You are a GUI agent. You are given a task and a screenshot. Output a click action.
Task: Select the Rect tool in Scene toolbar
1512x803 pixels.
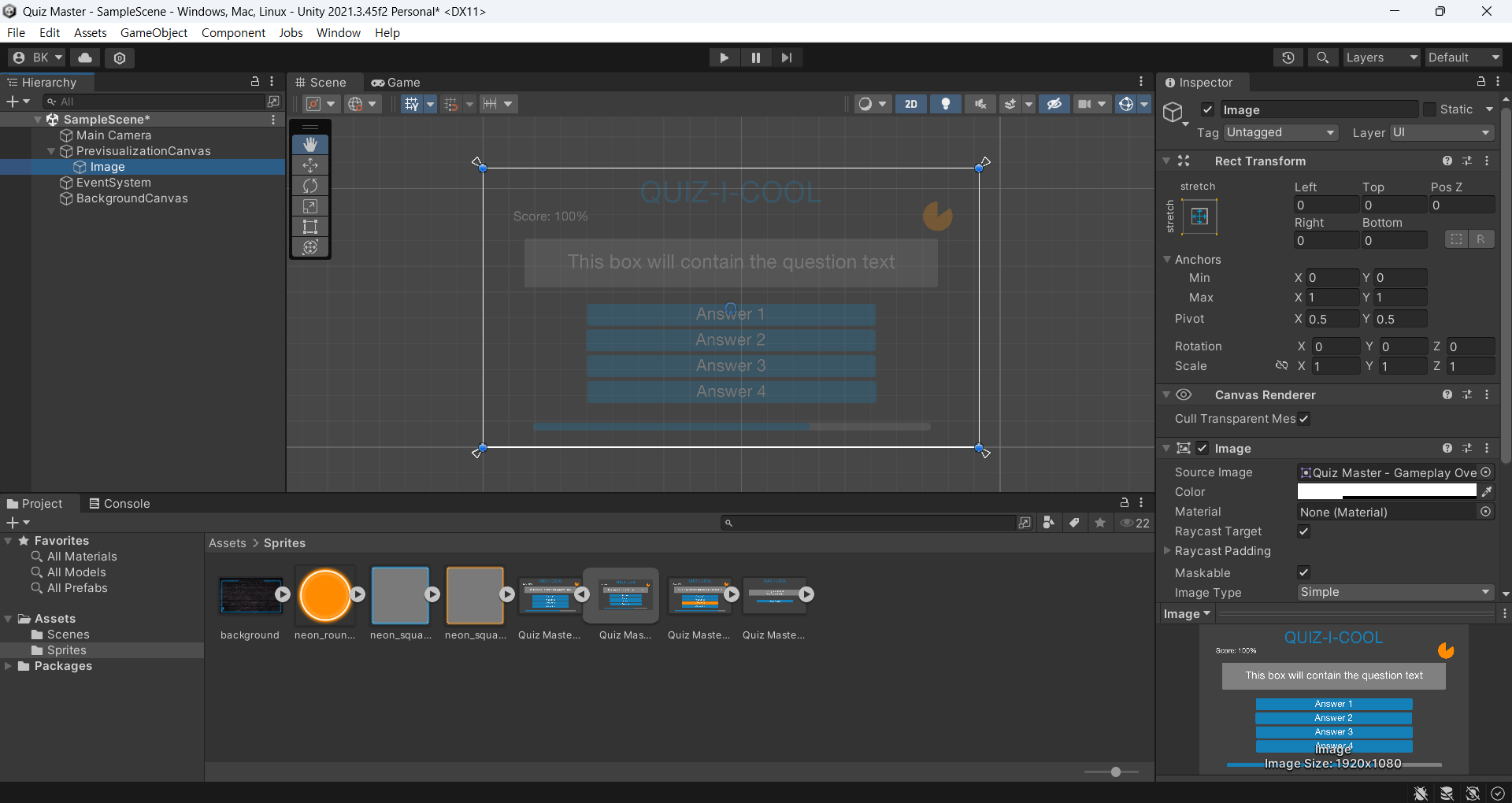click(x=310, y=227)
